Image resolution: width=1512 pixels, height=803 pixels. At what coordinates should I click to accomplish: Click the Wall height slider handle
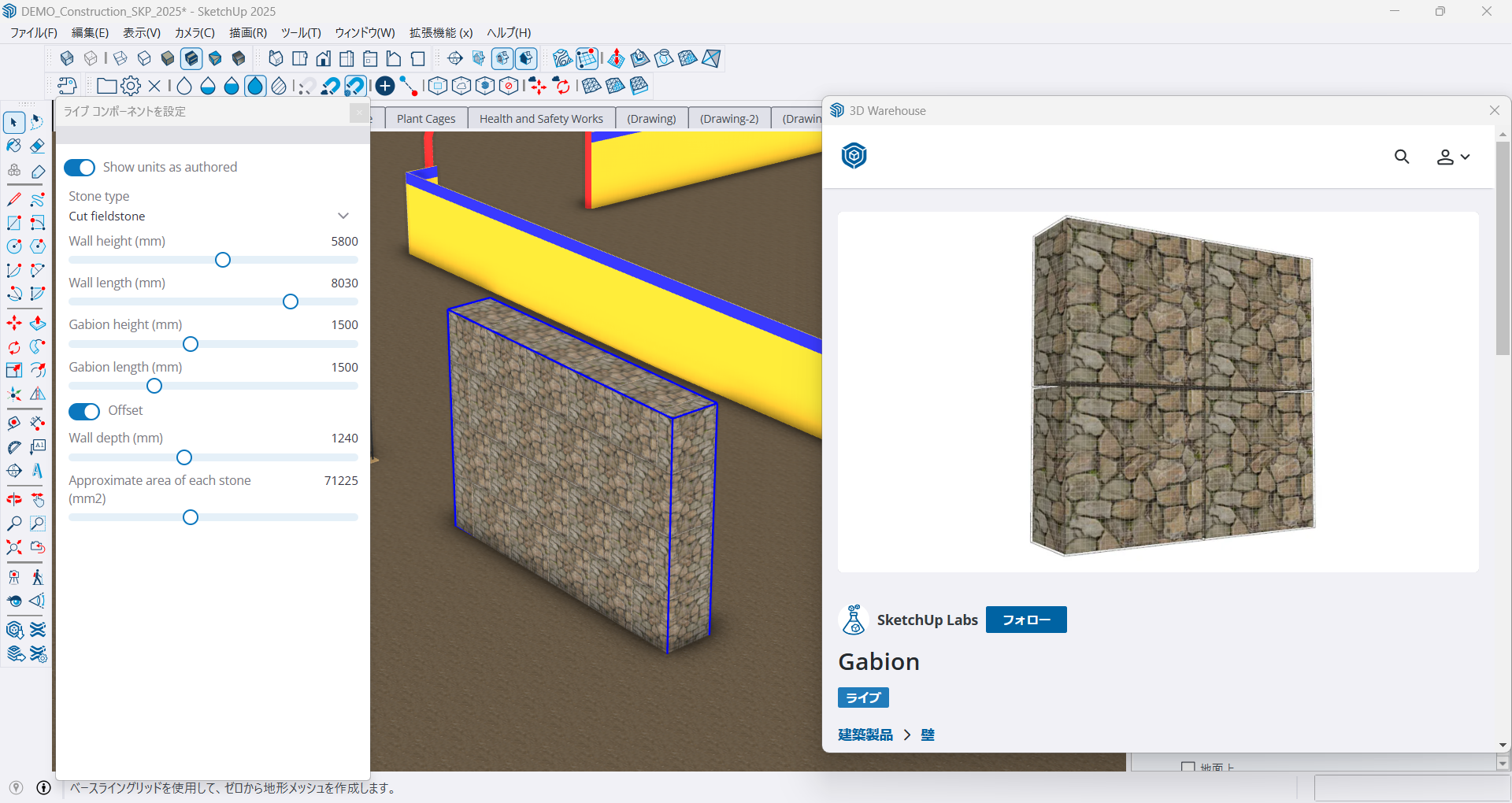tap(223, 260)
